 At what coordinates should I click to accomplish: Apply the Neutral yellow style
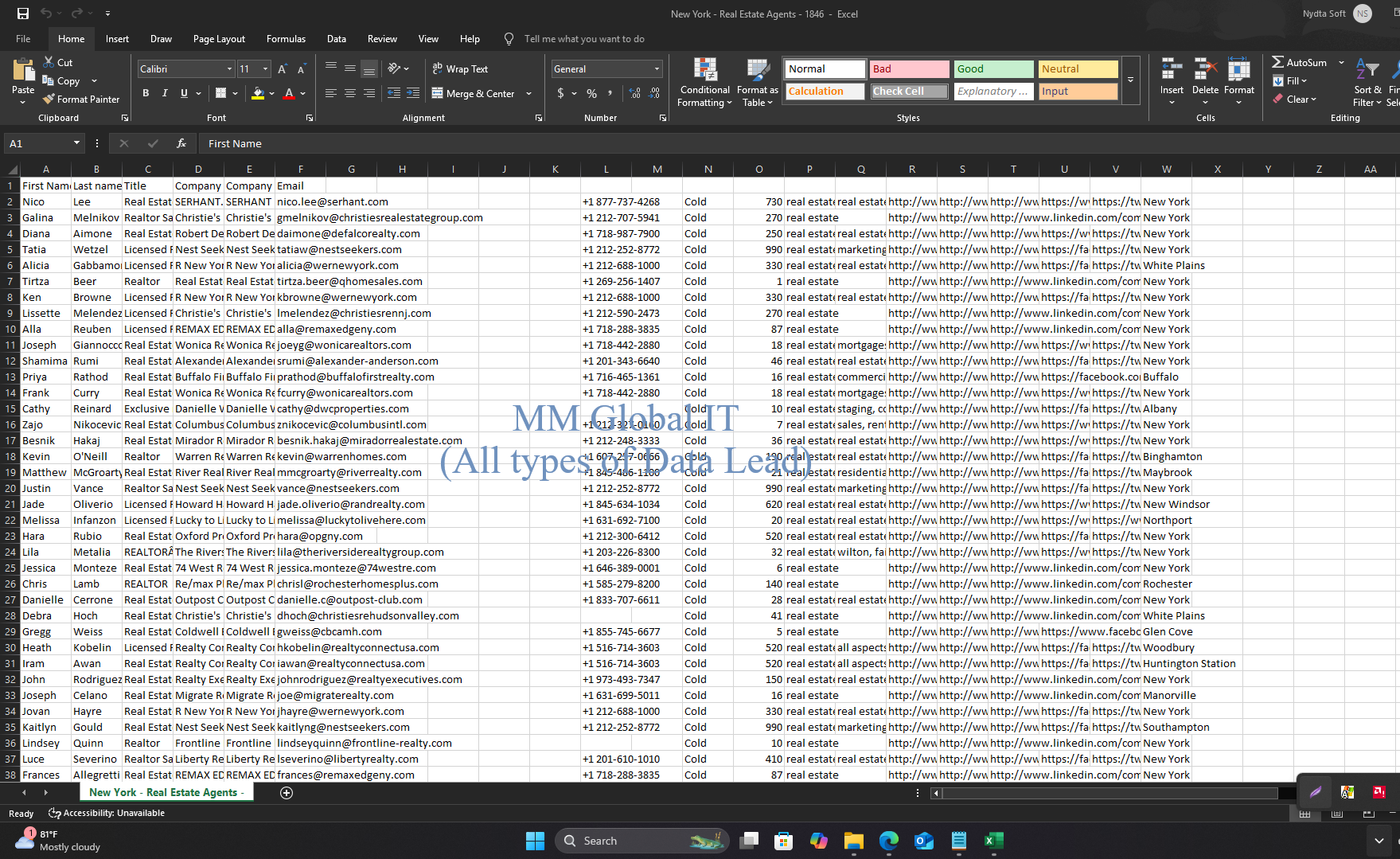click(1078, 69)
